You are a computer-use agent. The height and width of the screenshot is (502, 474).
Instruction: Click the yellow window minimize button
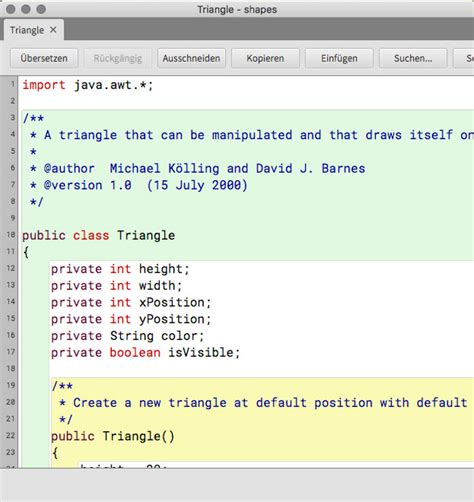26,9
